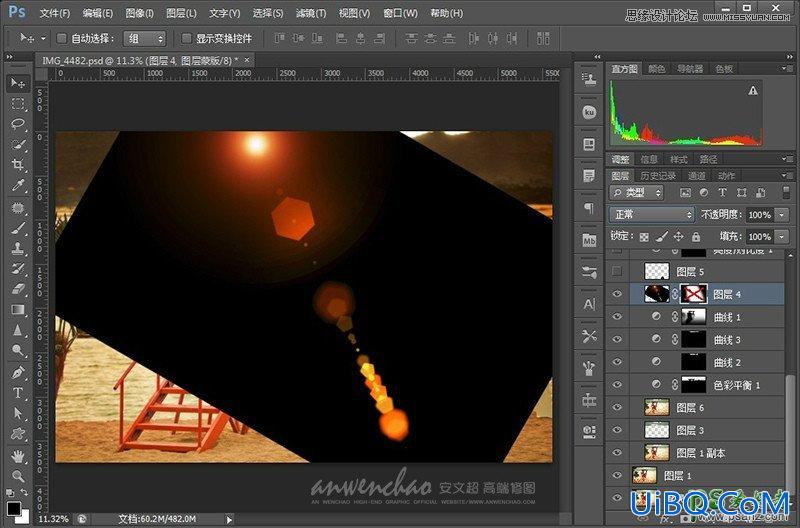Viewport: 800px width, 528px height.
Task: Select the History Brush tool
Action: [x=18, y=269]
